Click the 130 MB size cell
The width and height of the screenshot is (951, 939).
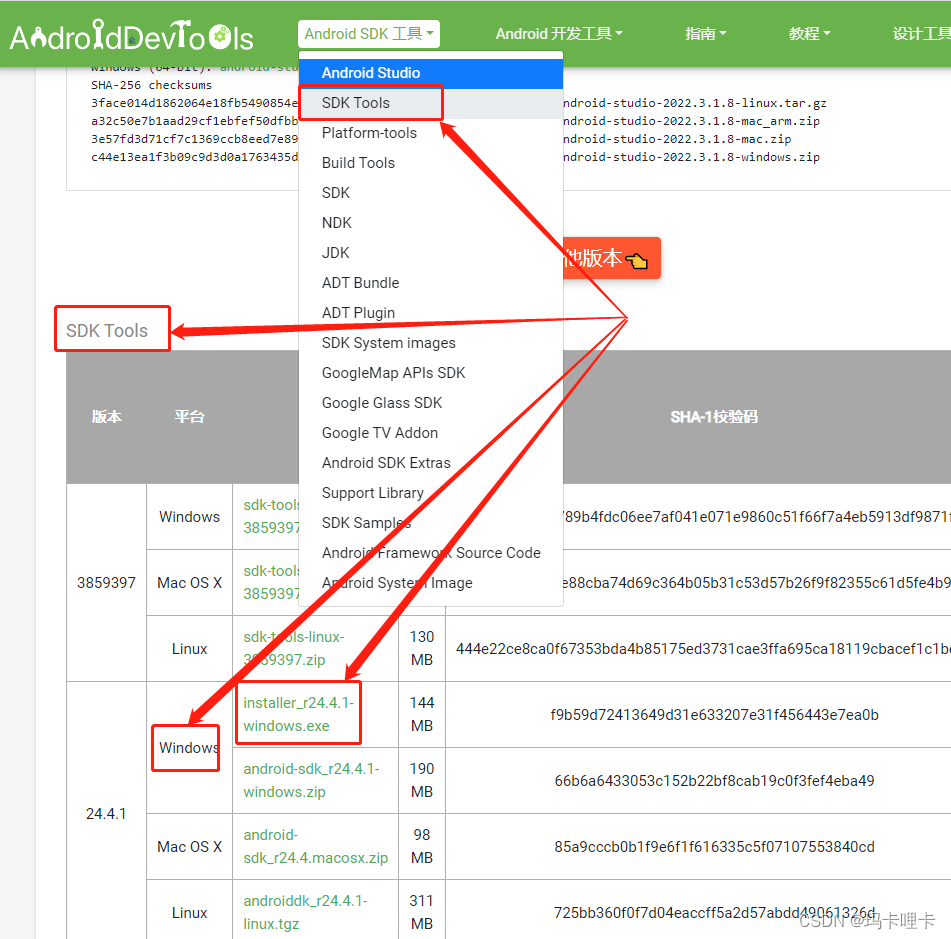pyautogui.click(x=422, y=648)
